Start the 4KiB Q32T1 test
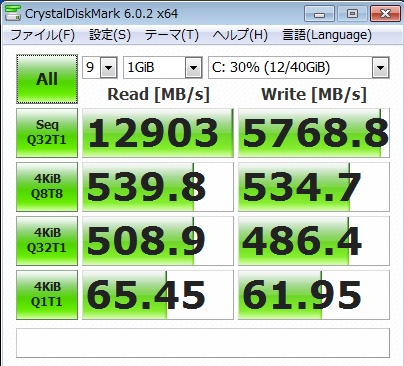 point(47,241)
